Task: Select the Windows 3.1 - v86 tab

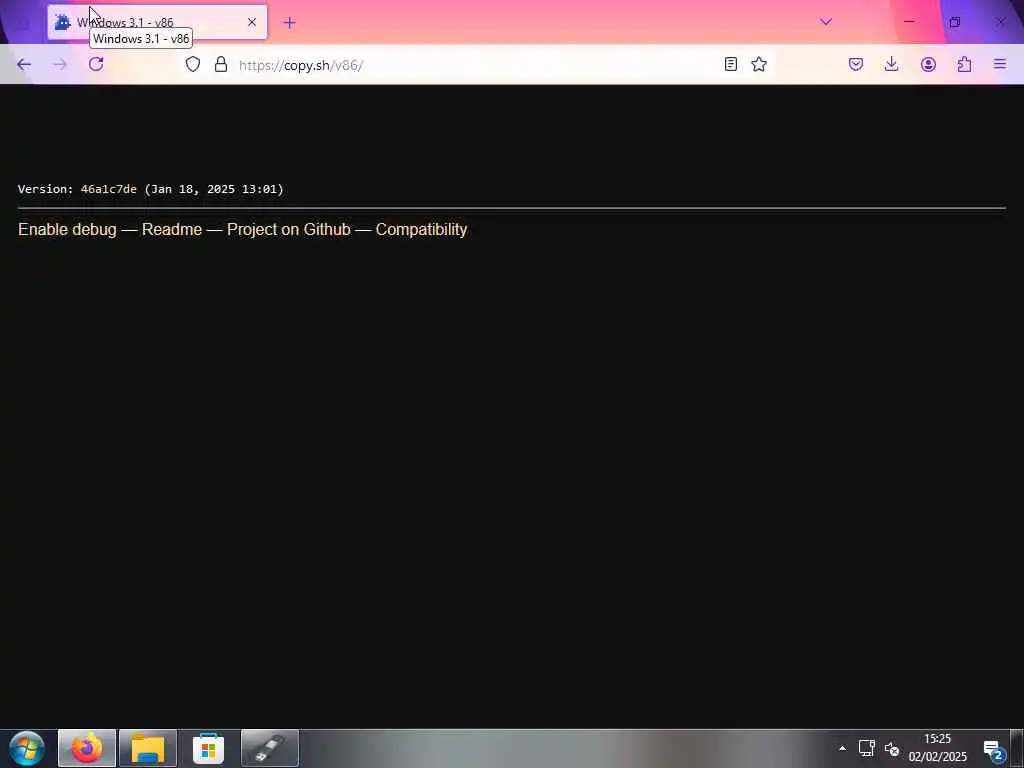Action: click(157, 22)
